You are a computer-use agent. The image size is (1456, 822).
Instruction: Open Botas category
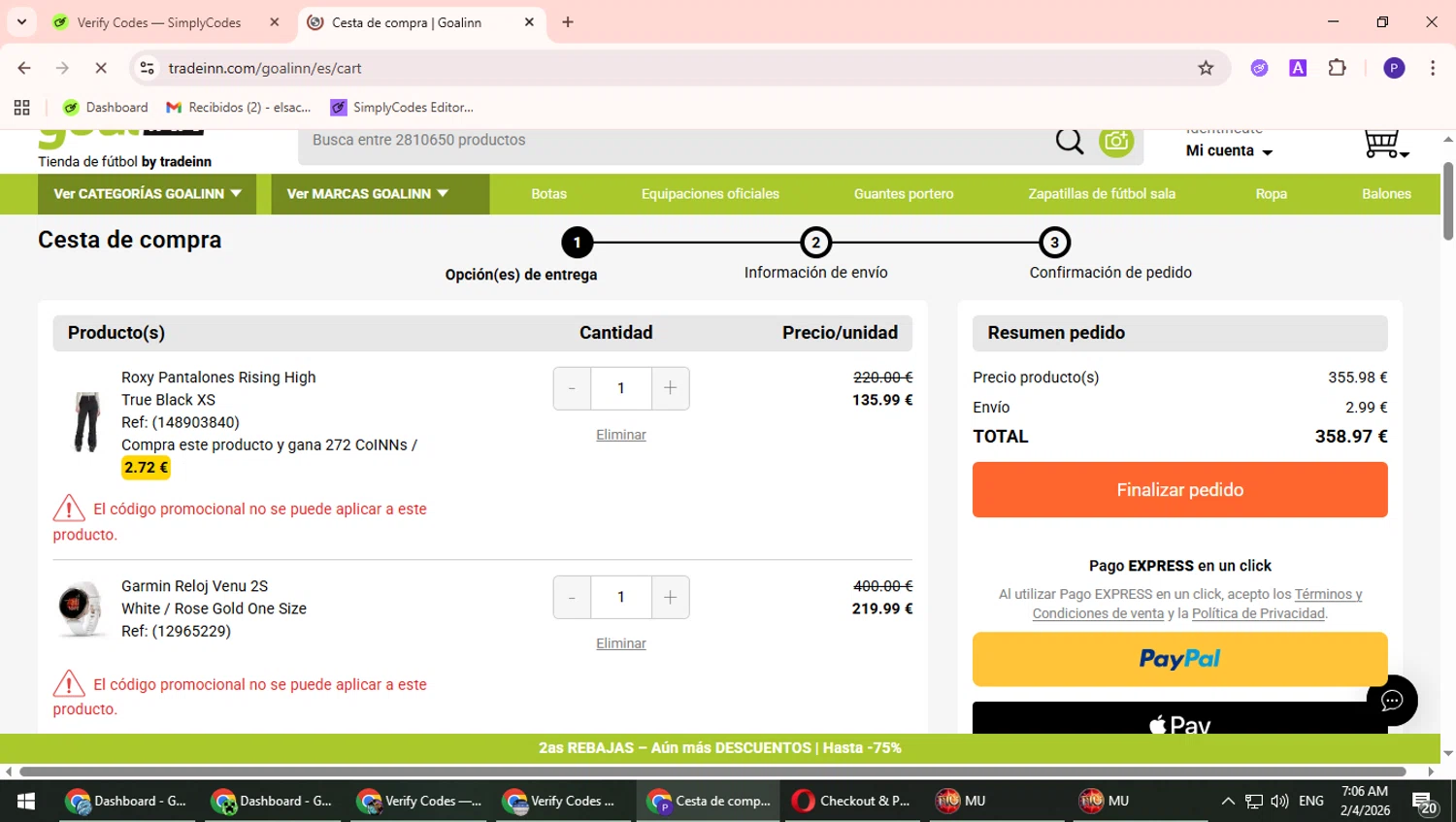(549, 194)
